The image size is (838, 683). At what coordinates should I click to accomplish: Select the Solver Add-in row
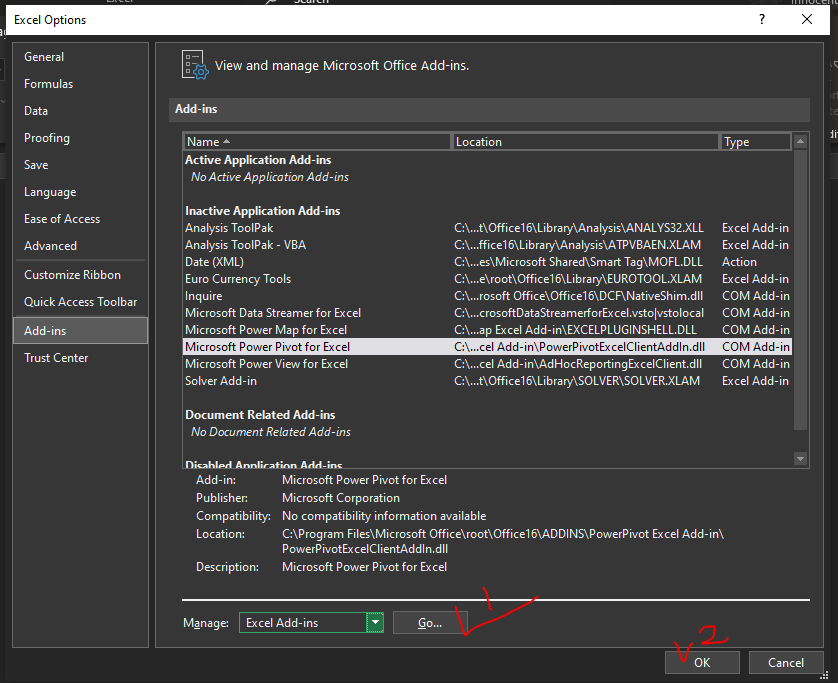tap(487, 381)
